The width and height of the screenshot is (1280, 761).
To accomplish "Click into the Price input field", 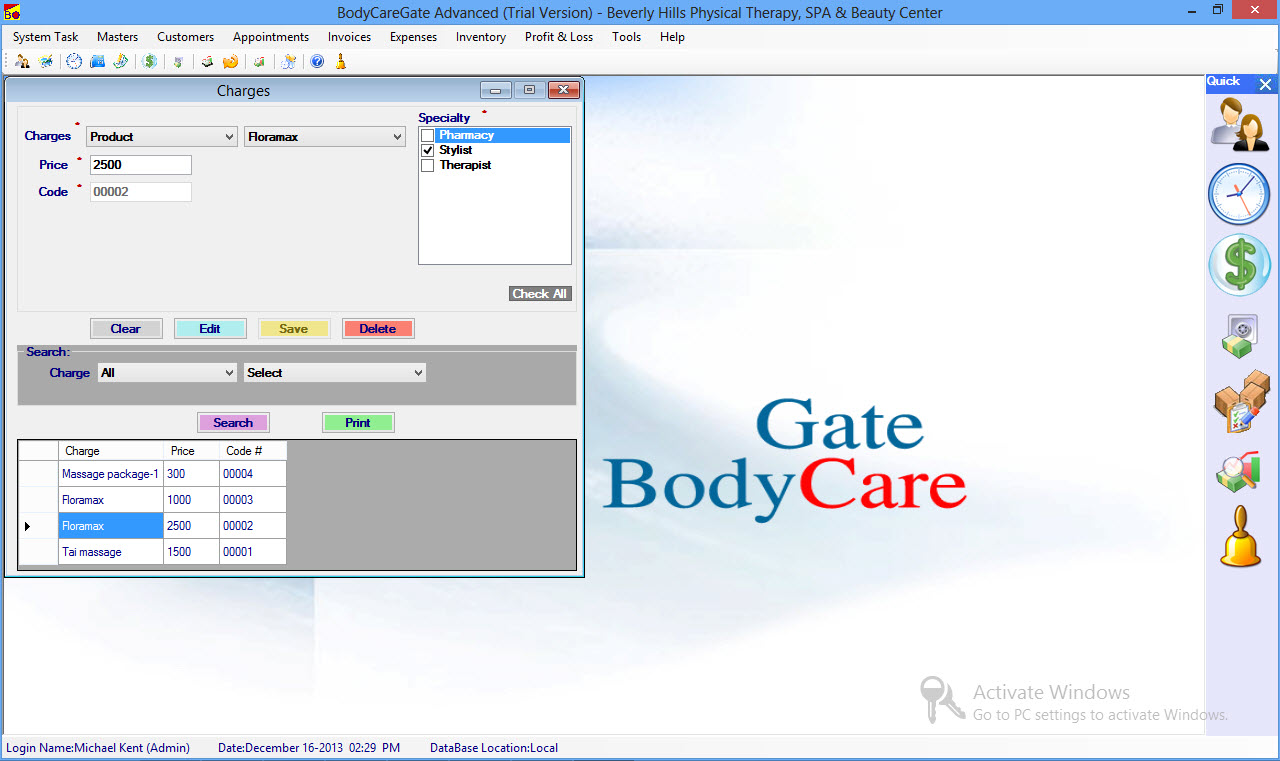I will click(x=140, y=165).
